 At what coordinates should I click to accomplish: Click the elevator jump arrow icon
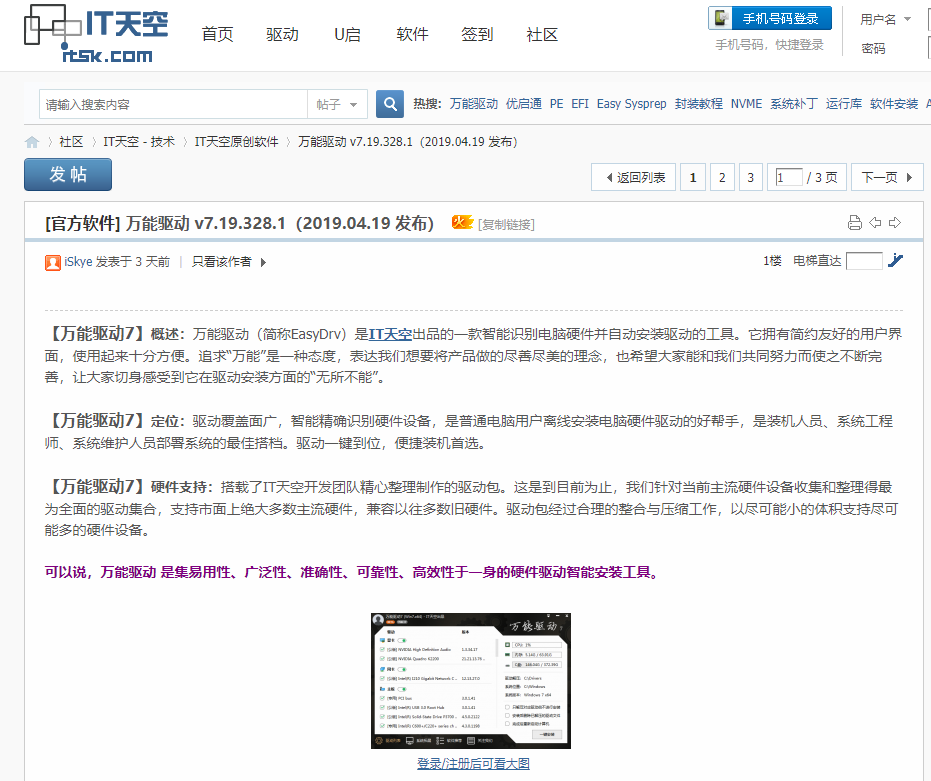click(x=895, y=260)
